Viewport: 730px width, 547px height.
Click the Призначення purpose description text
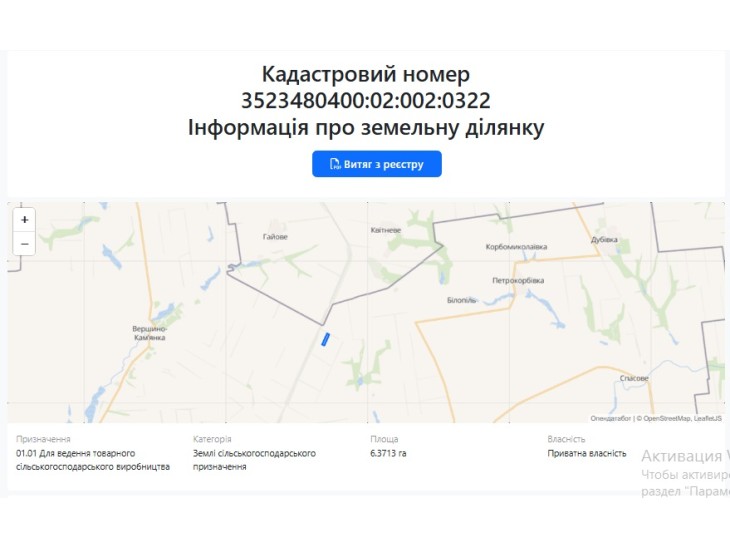coord(93,460)
